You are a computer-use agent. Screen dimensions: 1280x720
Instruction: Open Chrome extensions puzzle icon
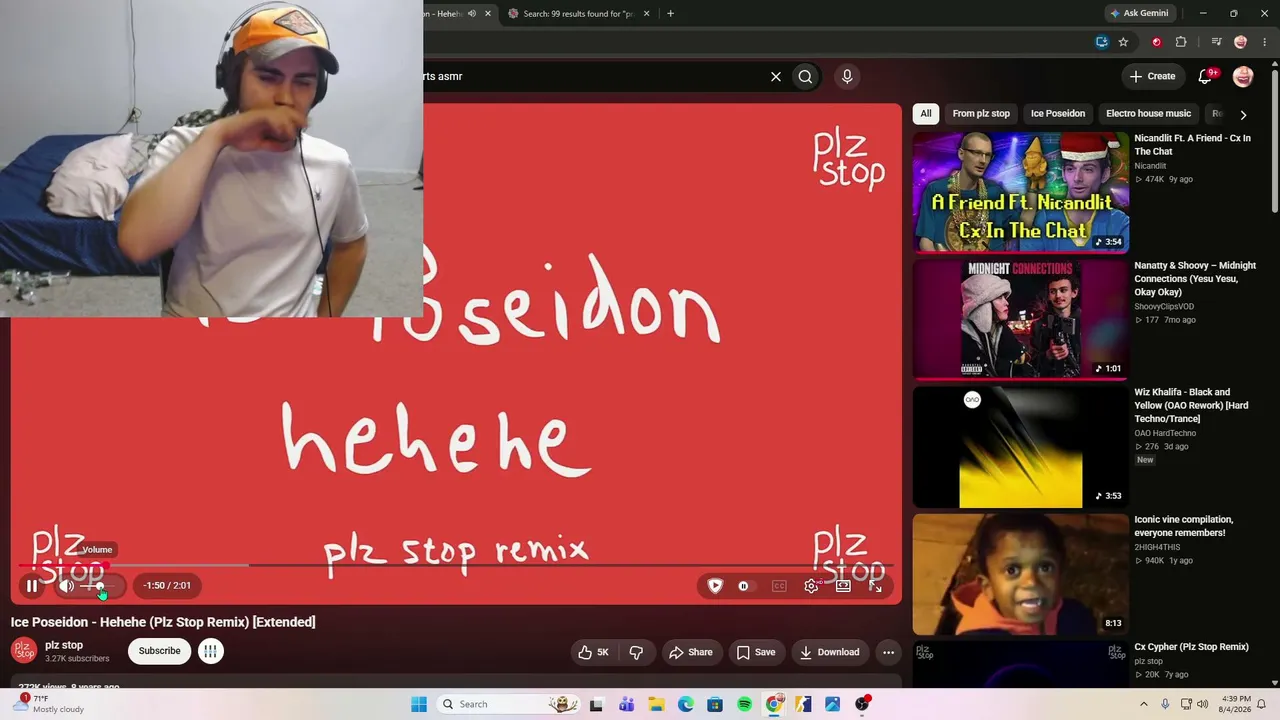pyautogui.click(x=1181, y=42)
